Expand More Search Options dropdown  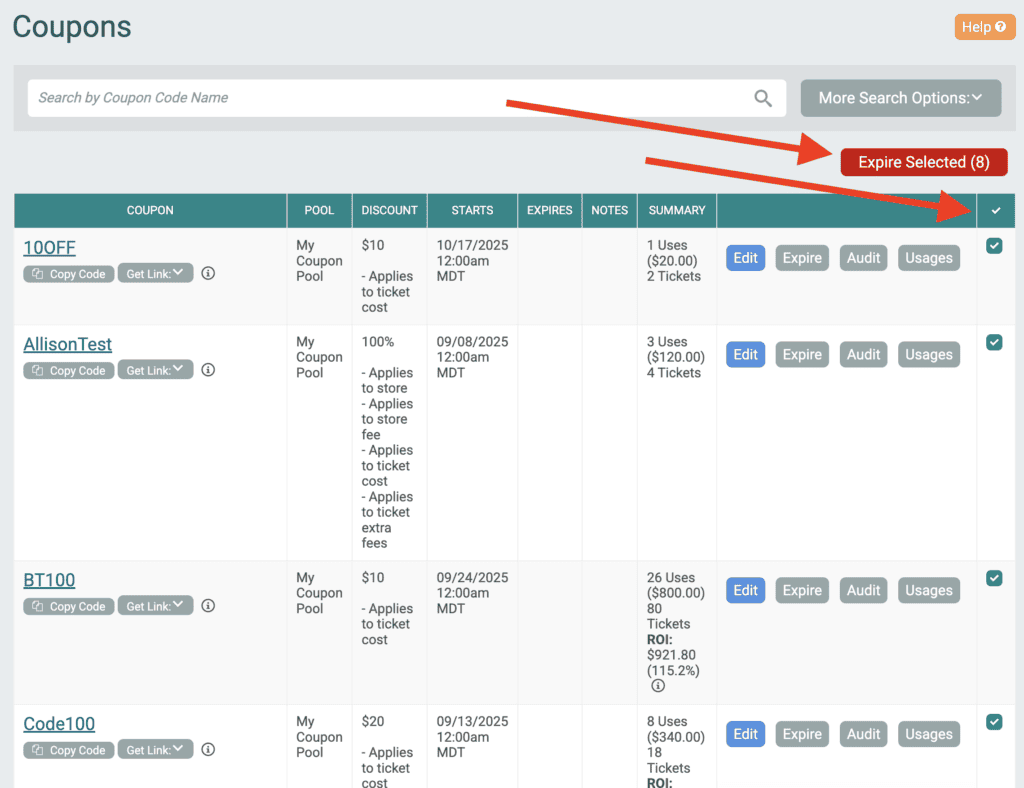click(901, 98)
